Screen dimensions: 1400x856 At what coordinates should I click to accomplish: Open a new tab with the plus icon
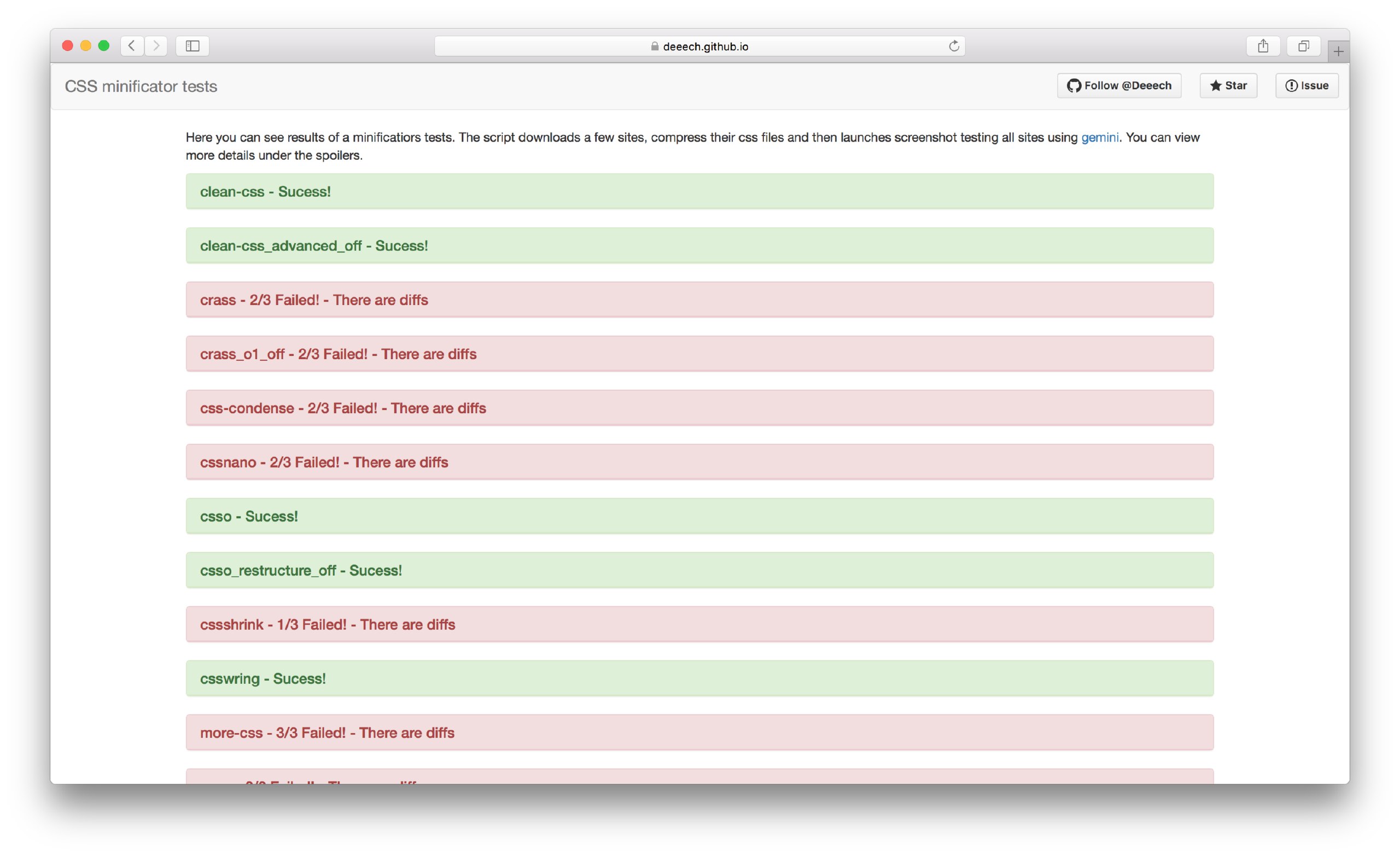click(x=1338, y=52)
